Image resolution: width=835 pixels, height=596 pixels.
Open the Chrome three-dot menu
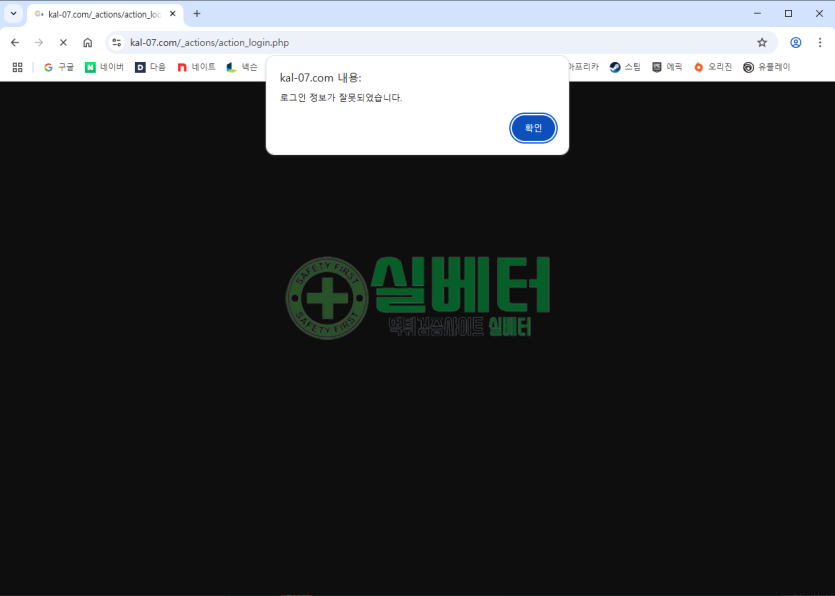pyautogui.click(x=820, y=43)
